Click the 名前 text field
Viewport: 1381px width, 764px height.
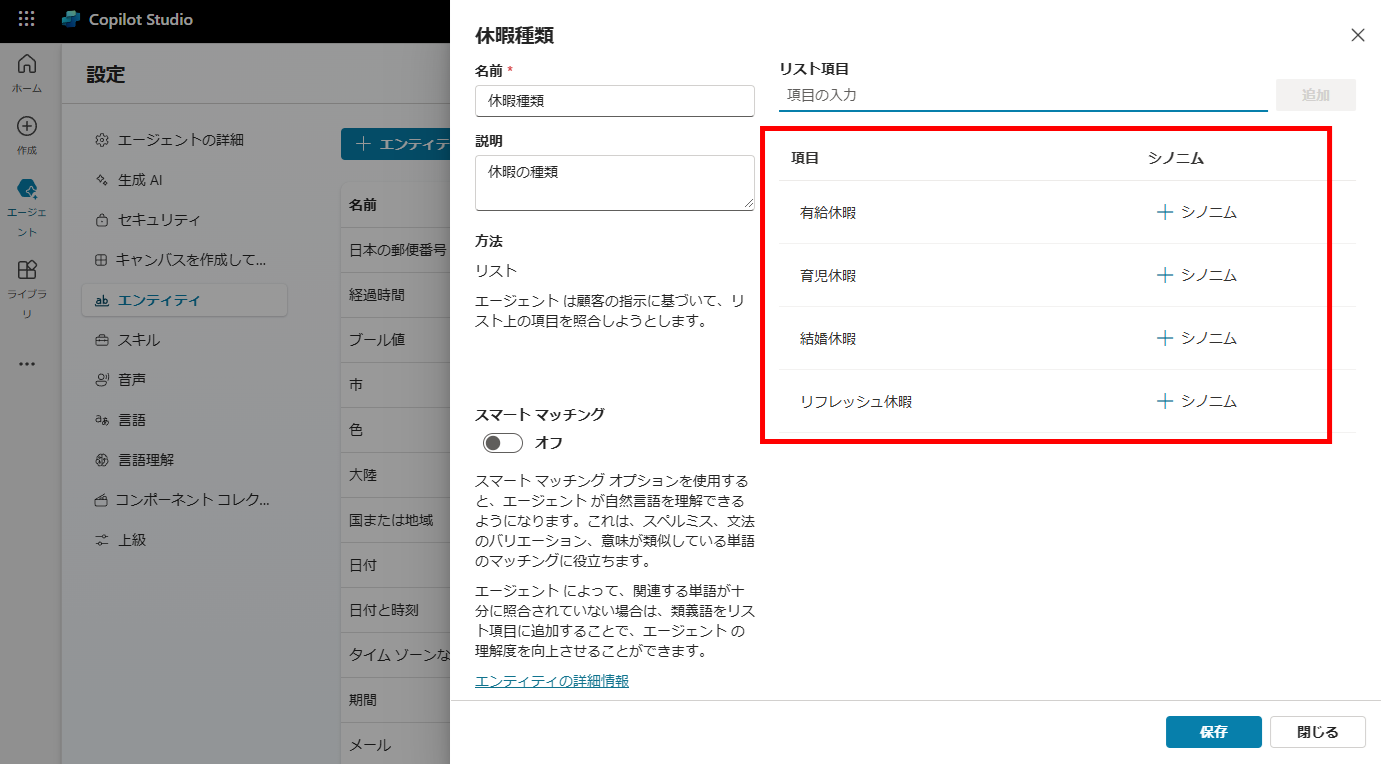point(614,101)
